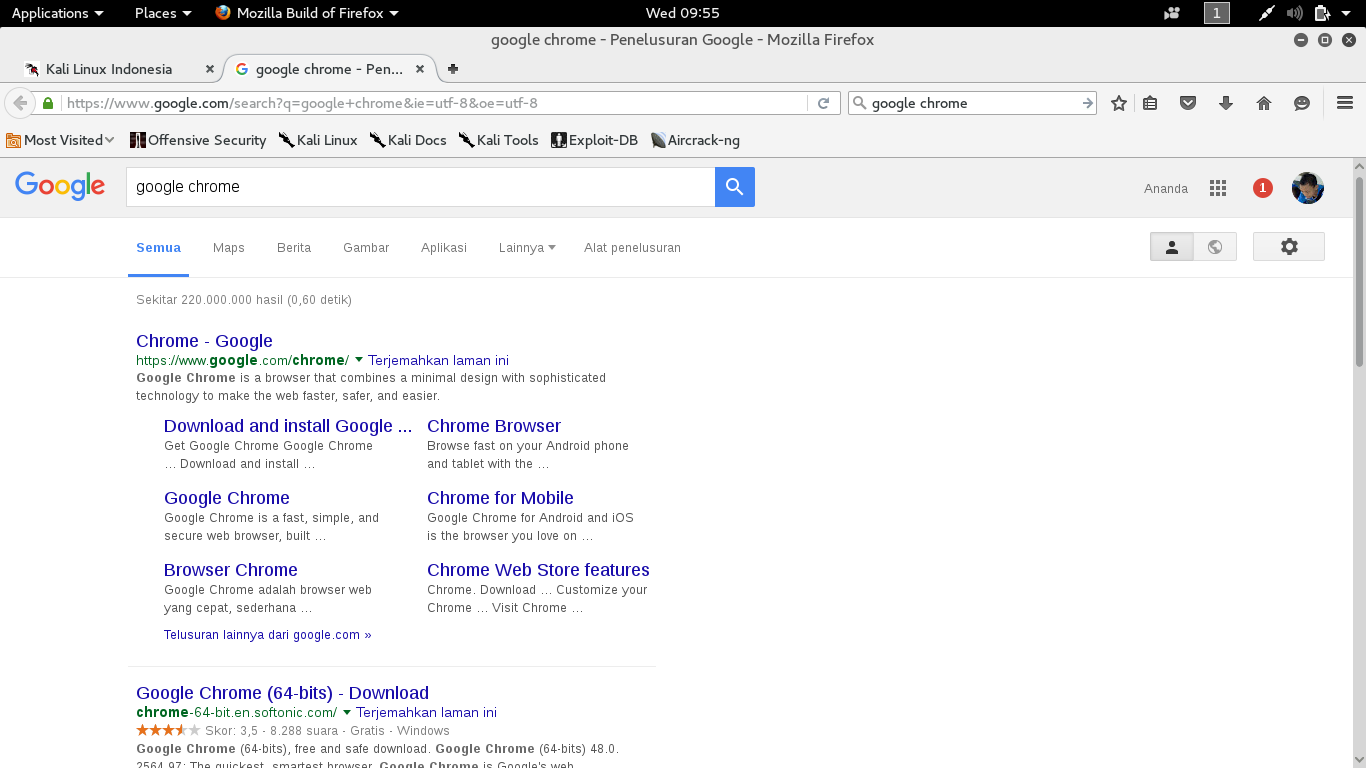The image size is (1366, 768).
Task: Open the Pocket icon in toolbar
Action: (1188, 103)
